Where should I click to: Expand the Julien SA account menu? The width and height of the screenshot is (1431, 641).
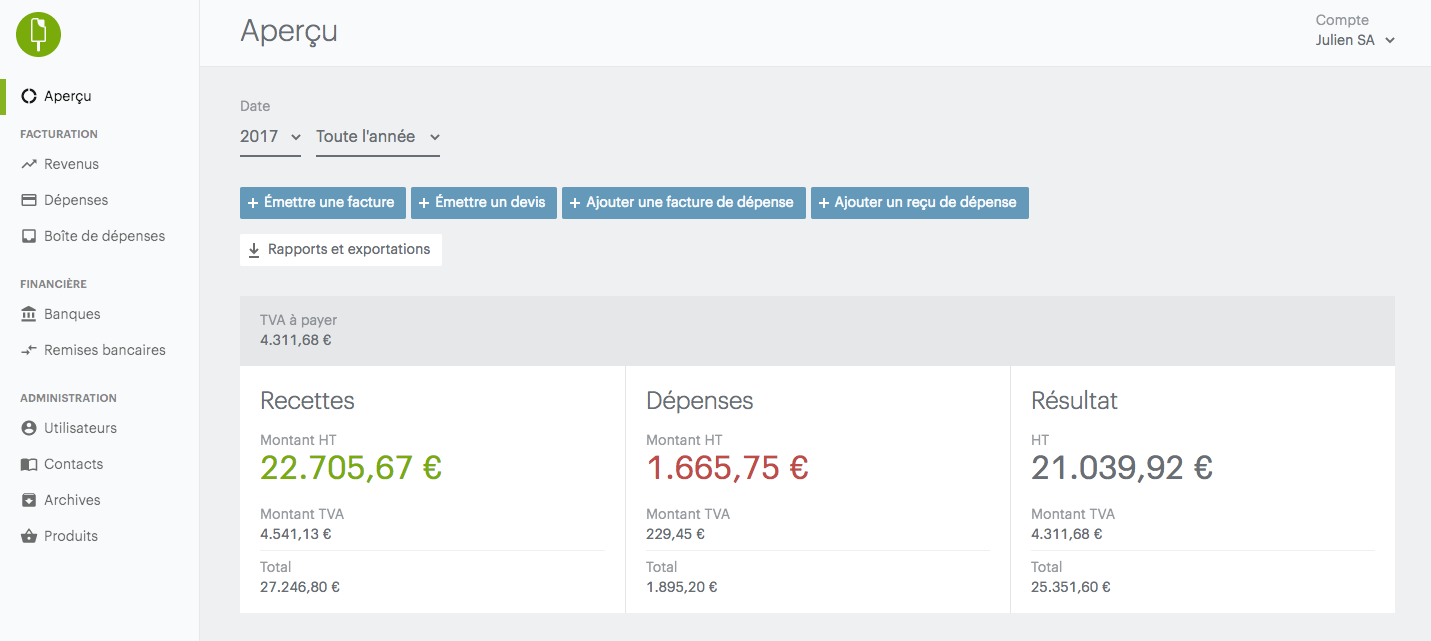coord(1355,41)
